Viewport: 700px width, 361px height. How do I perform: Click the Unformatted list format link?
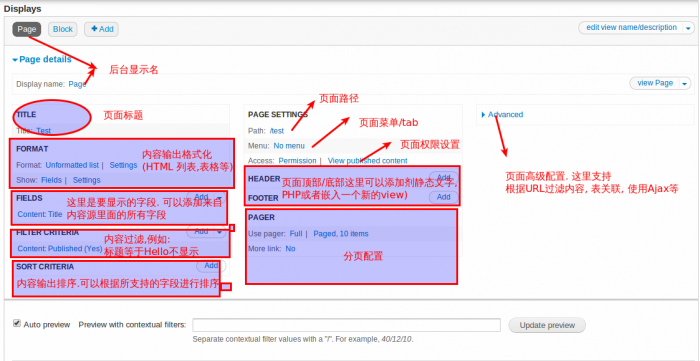pyautogui.click(x=72, y=165)
